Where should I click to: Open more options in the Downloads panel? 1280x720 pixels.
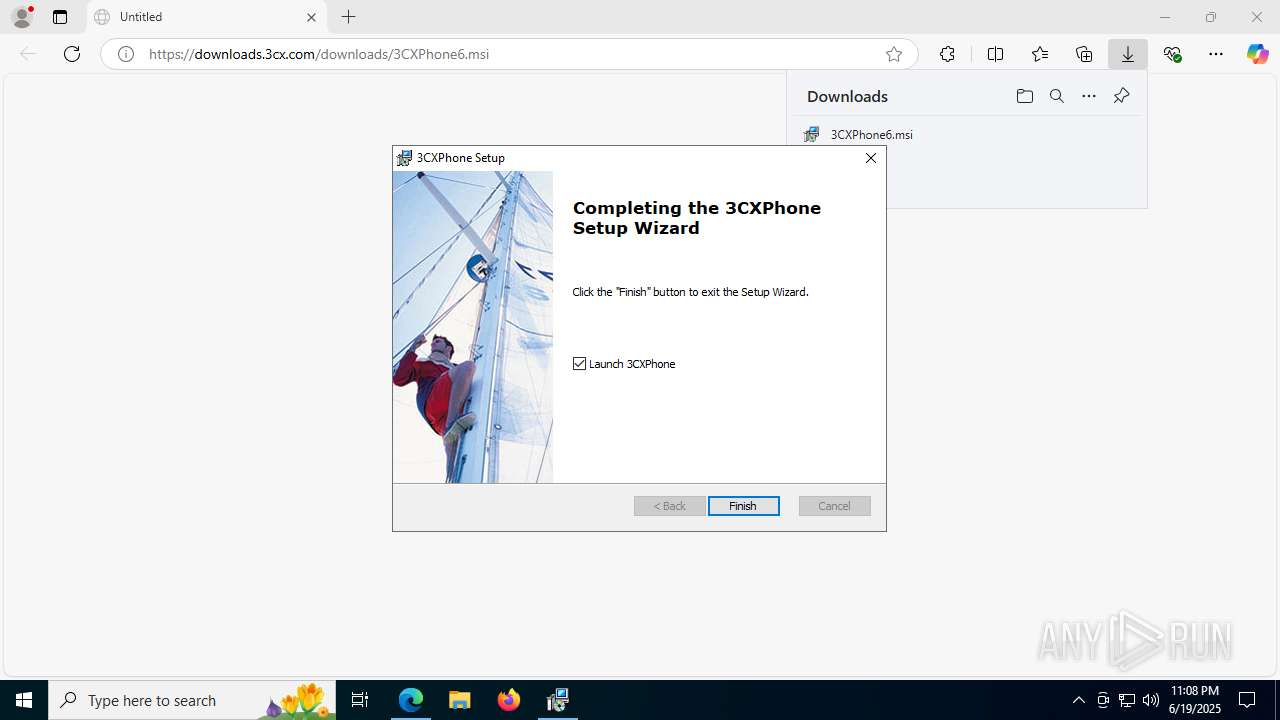click(1089, 96)
